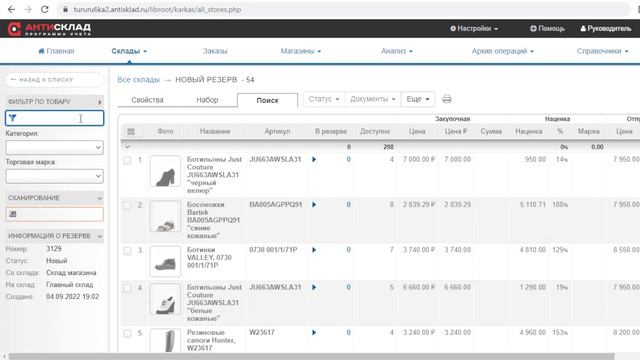The image size is (640, 360).
Task: Select the Поиск tab
Action: tap(267, 100)
